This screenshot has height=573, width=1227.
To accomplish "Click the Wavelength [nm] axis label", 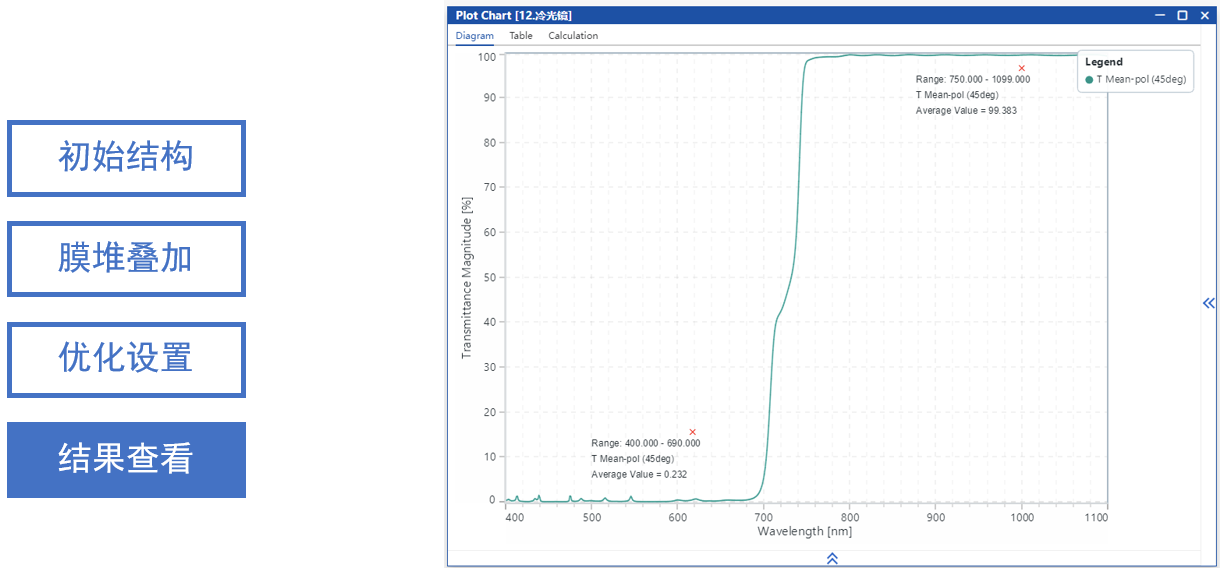I will pyautogui.click(x=804, y=531).
